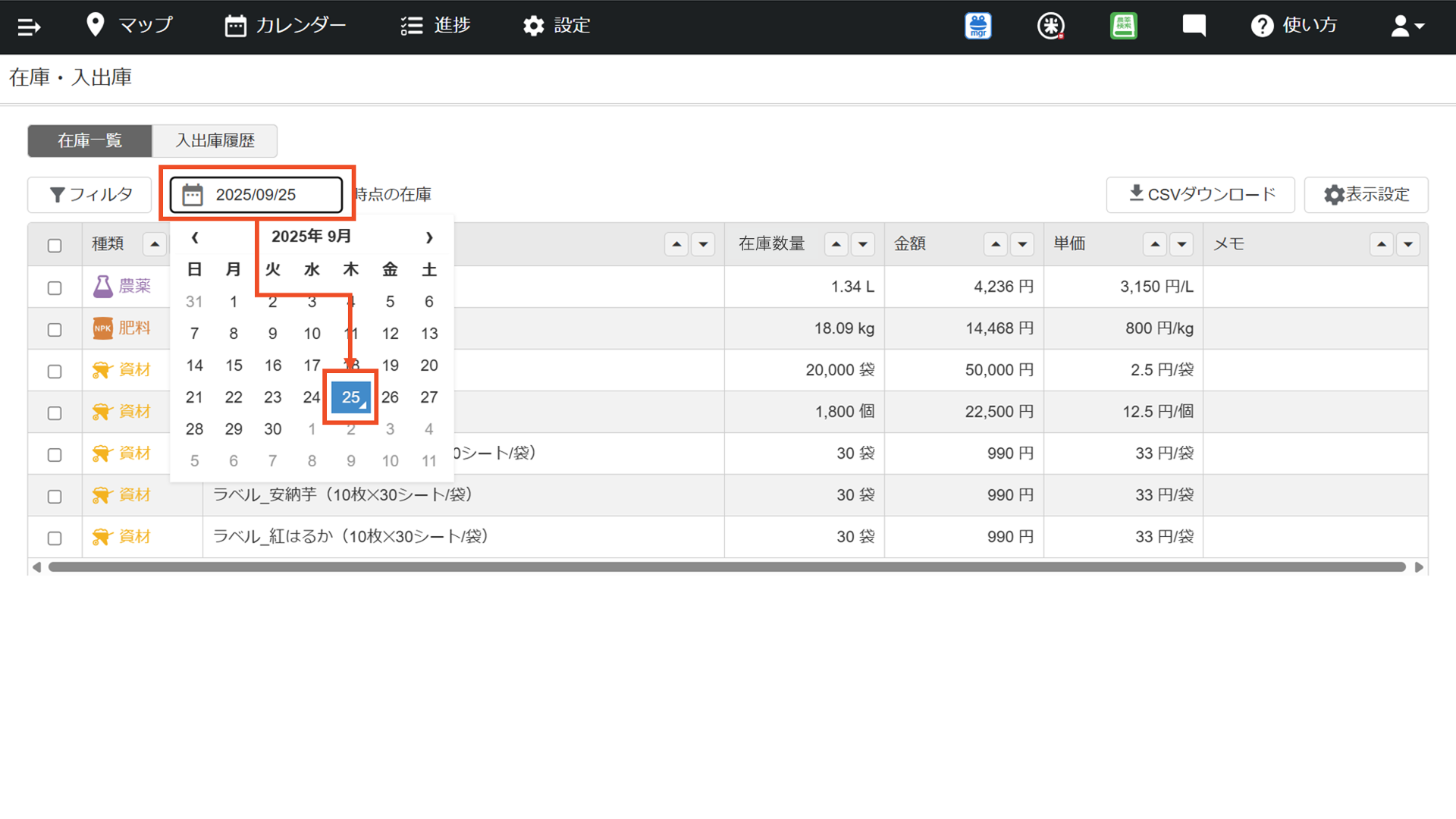This screenshot has width=1456, height=819.
Task: Click the blue mgr app icon
Action: tap(978, 26)
